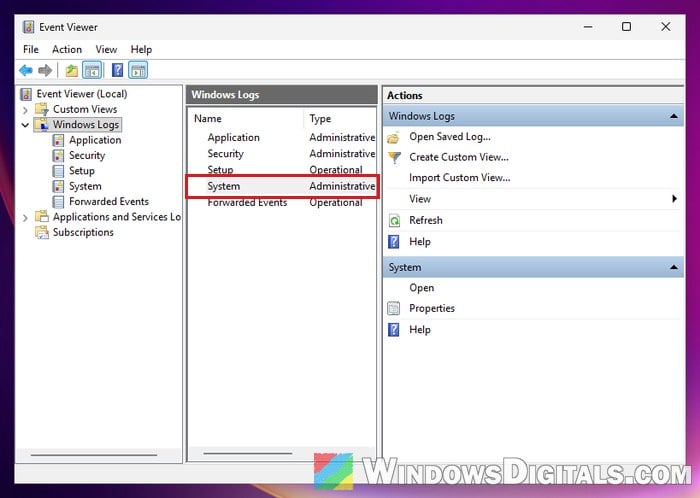
Task: Click Setup log icon in tree
Action: [x=58, y=170]
